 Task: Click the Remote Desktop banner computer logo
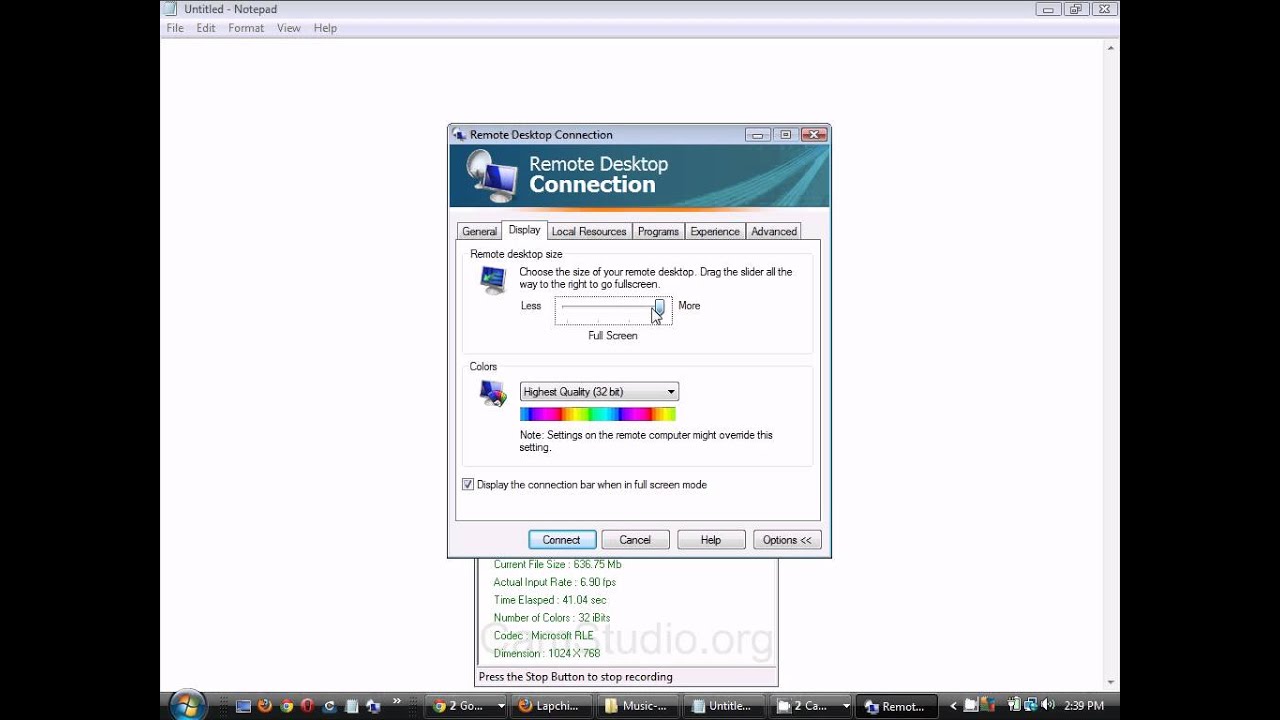coord(491,176)
